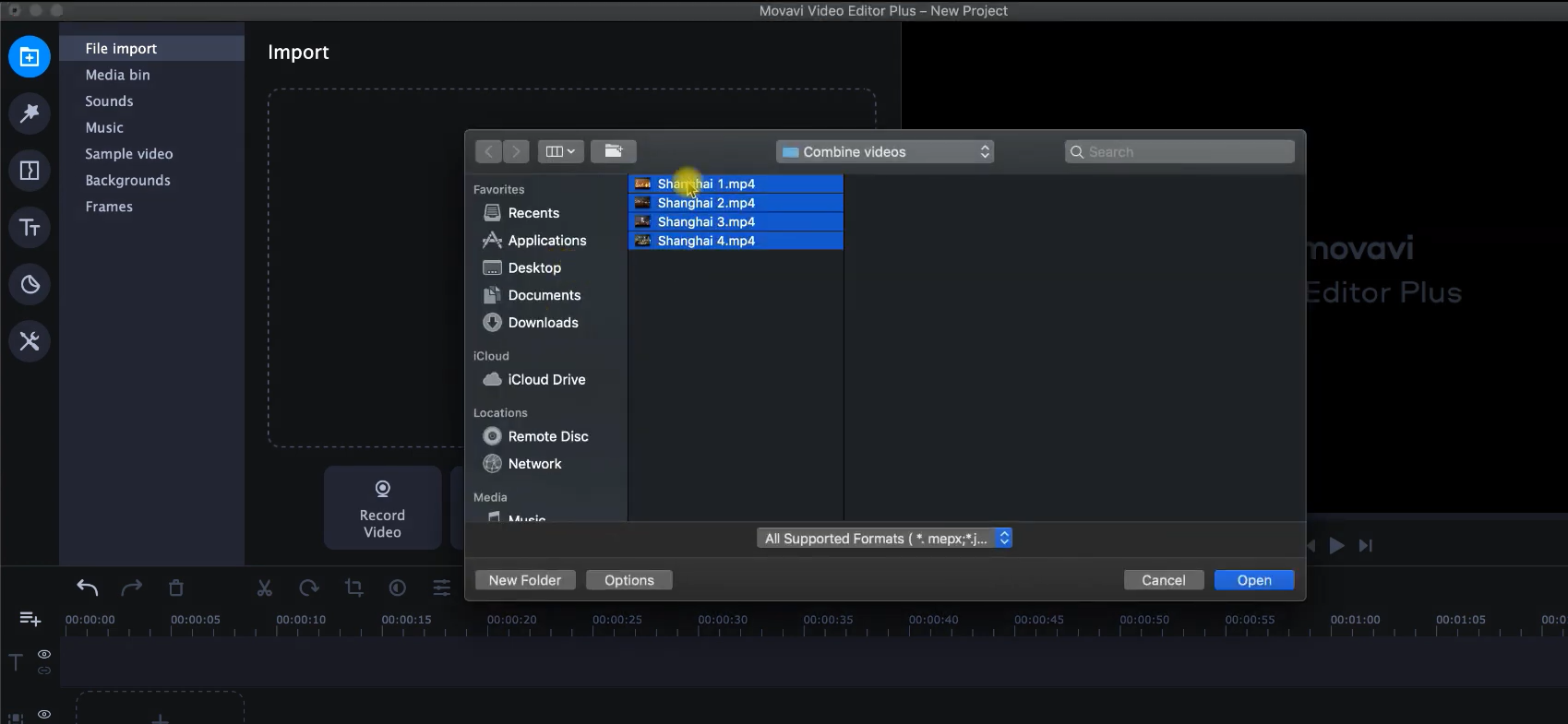Screen dimensions: 1568x724
Task: Toggle video track visibility eye
Action: (43, 714)
